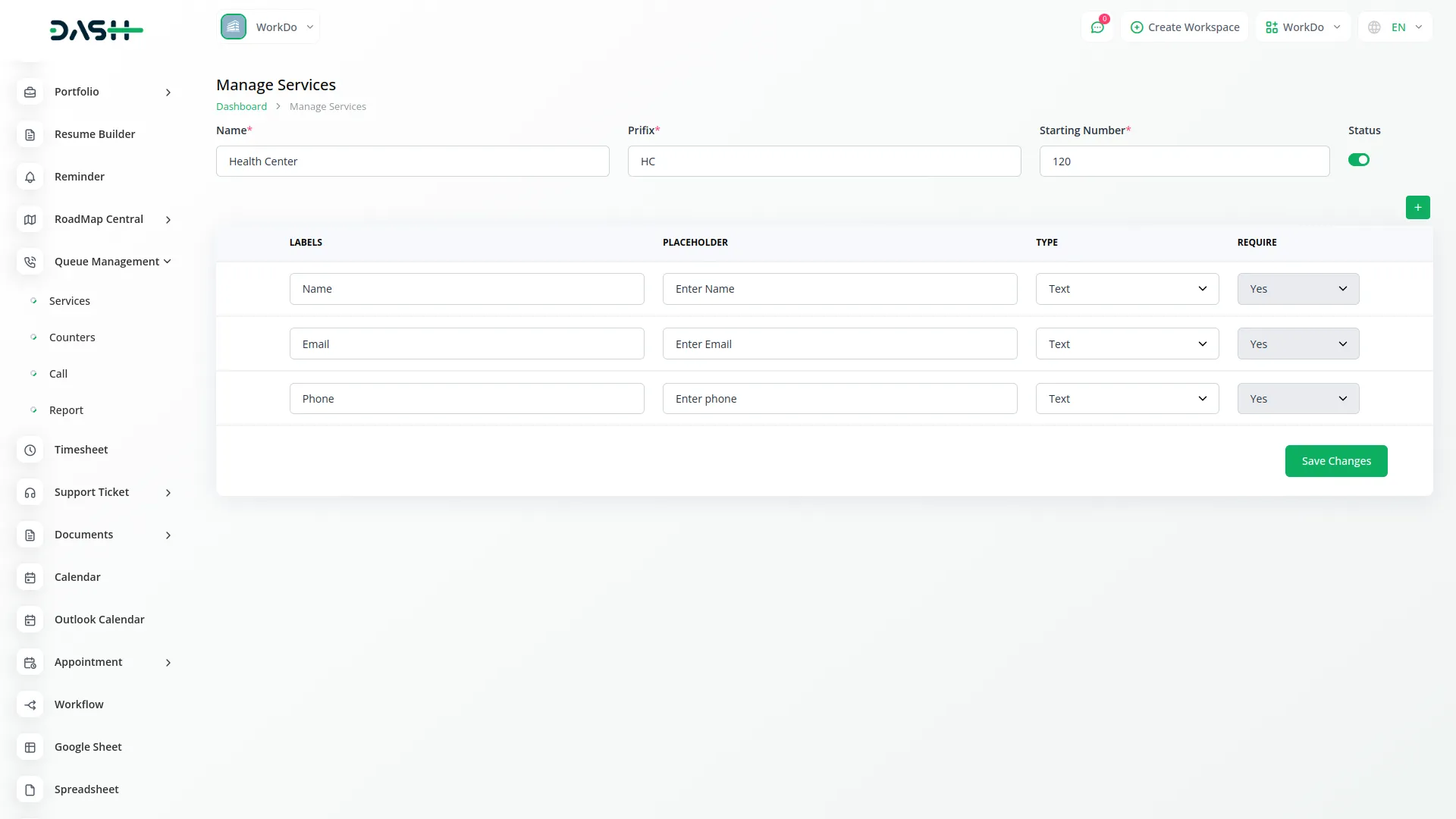Click the Resume Builder document icon
Screen dimensions: 1456x819
click(x=30, y=135)
